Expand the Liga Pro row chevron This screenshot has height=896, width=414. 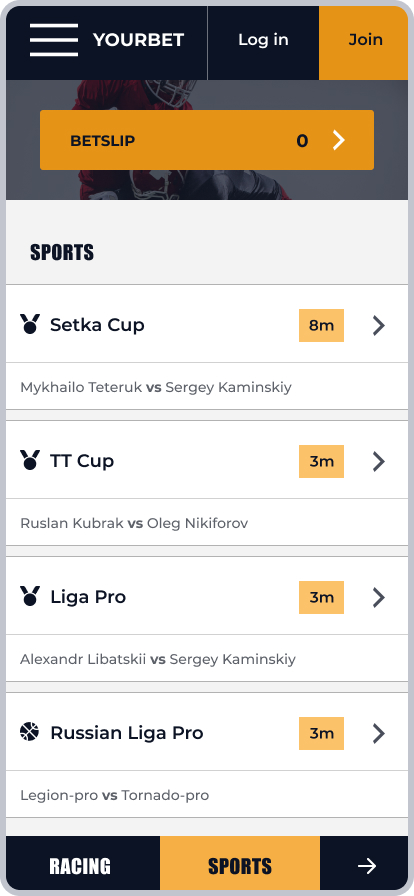click(379, 597)
